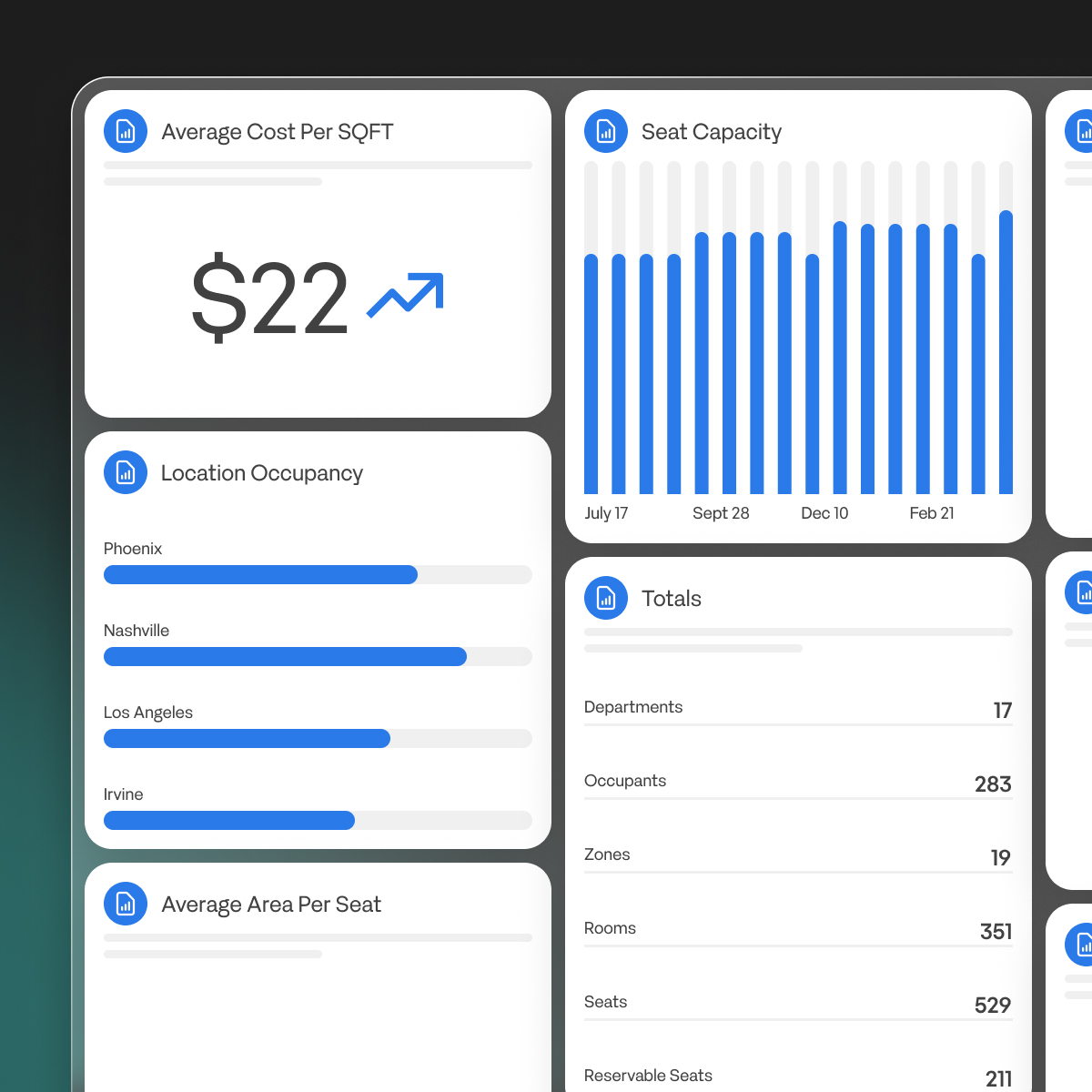Click the Nashville location label
Screen dimensions: 1092x1092
pyautogui.click(x=136, y=631)
